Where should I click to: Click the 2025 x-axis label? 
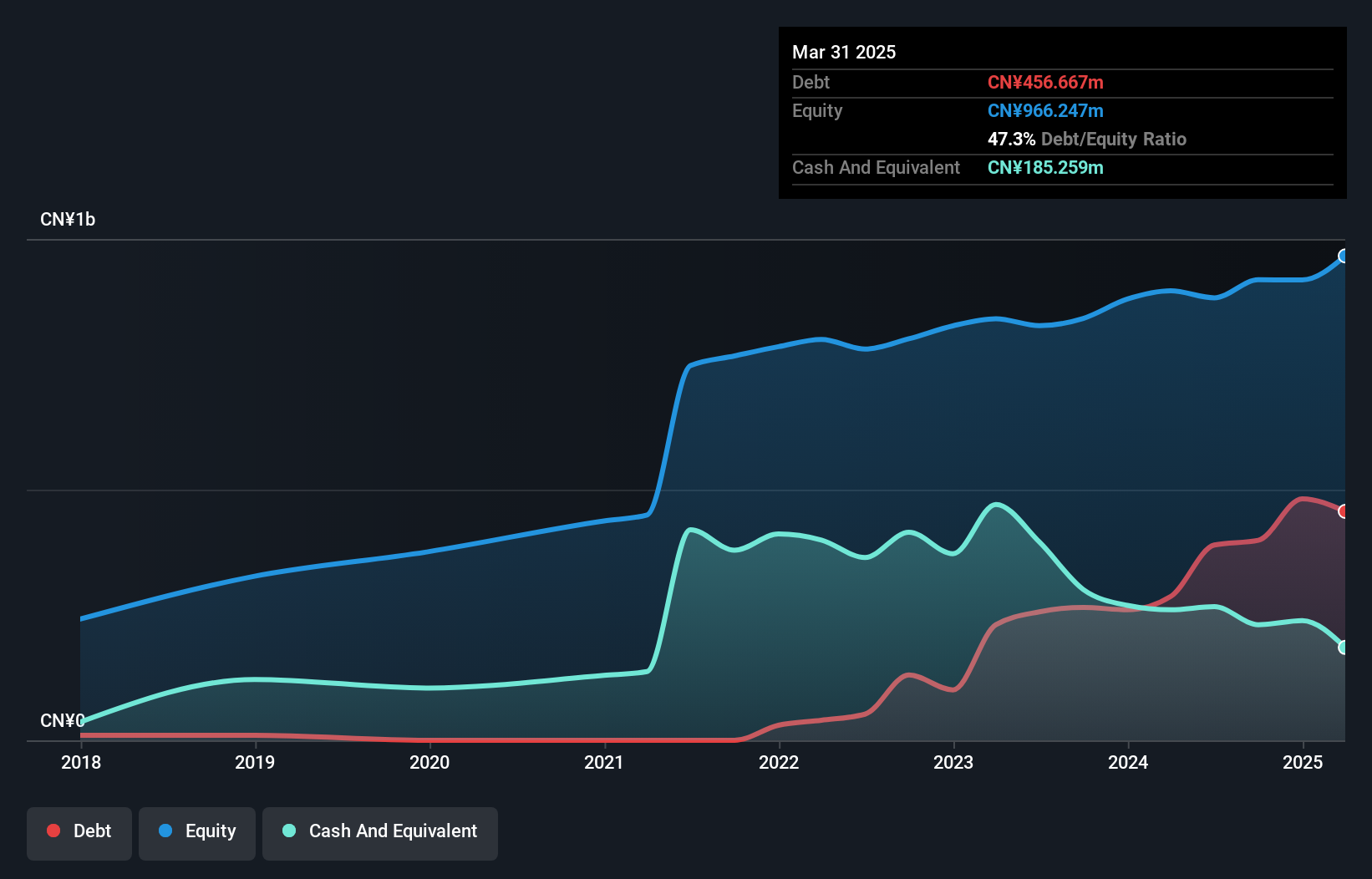[1303, 762]
